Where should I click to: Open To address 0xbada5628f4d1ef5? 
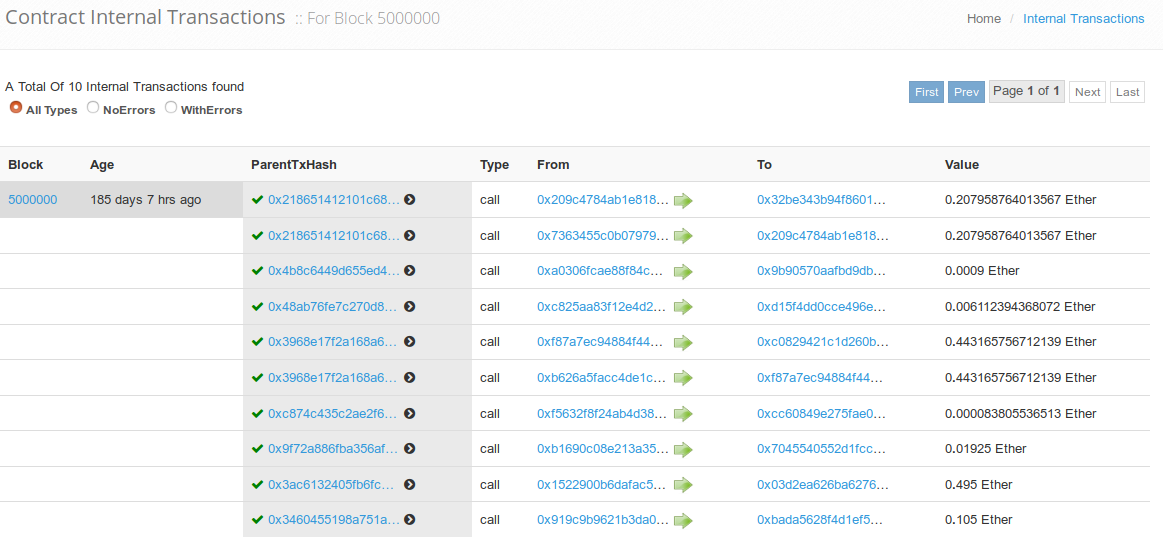click(x=821, y=520)
